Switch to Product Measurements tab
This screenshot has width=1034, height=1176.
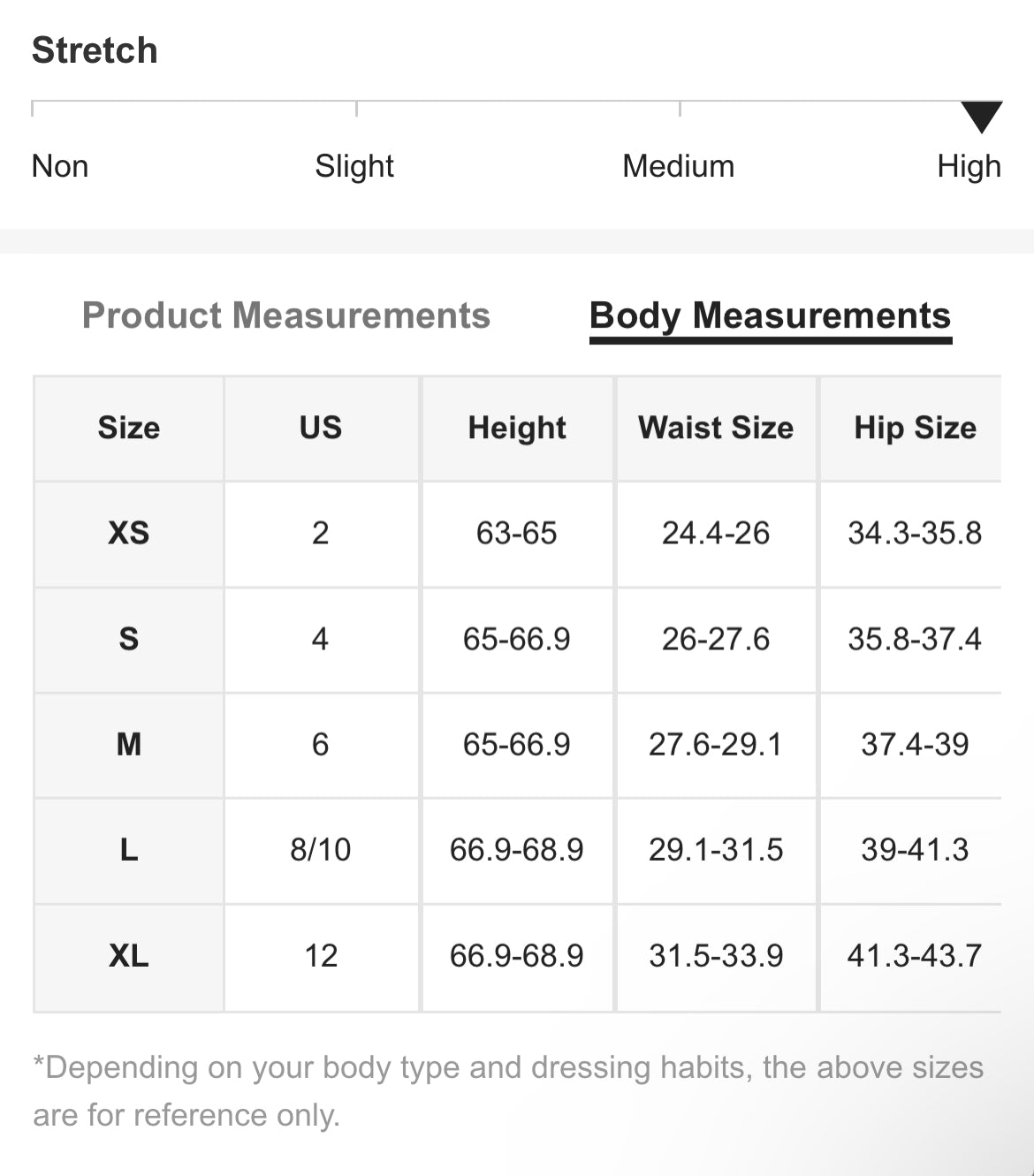(x=285, y=315)
